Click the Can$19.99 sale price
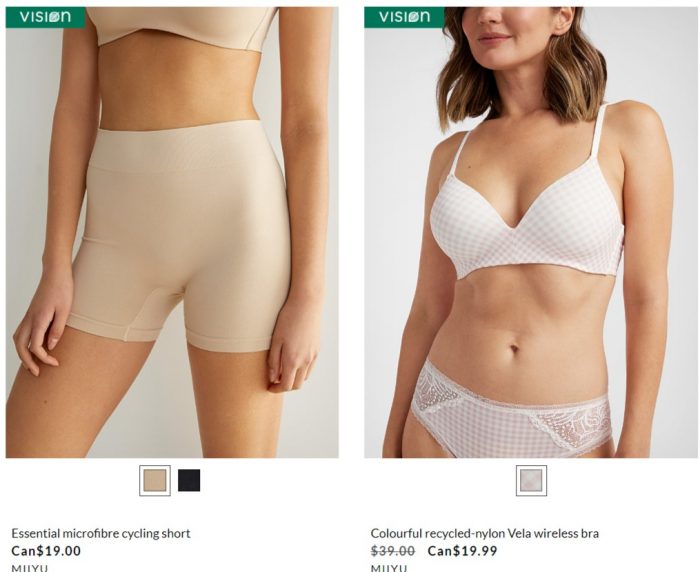700x572 pixels. pos(462,551)
